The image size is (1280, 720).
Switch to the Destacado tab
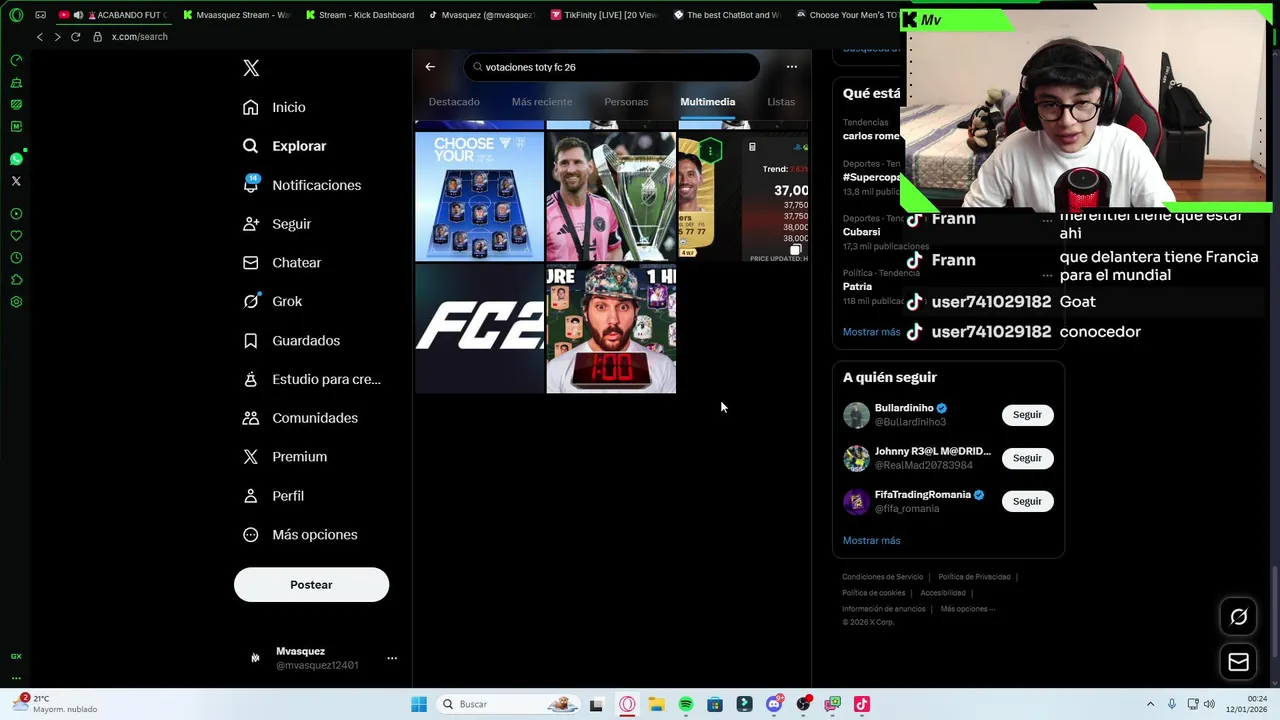point(454,102)
